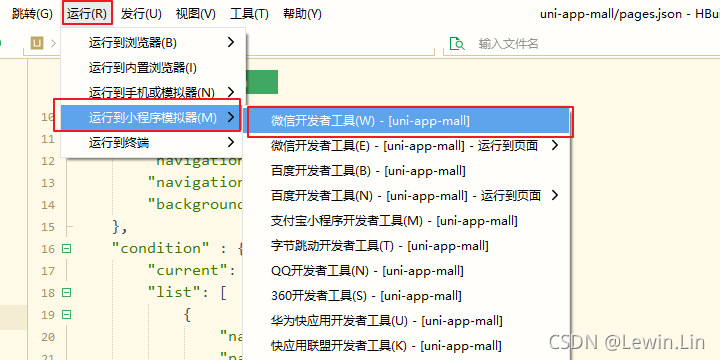
Task: Click line number 17 in the gutter
Action: pos(48,271)
